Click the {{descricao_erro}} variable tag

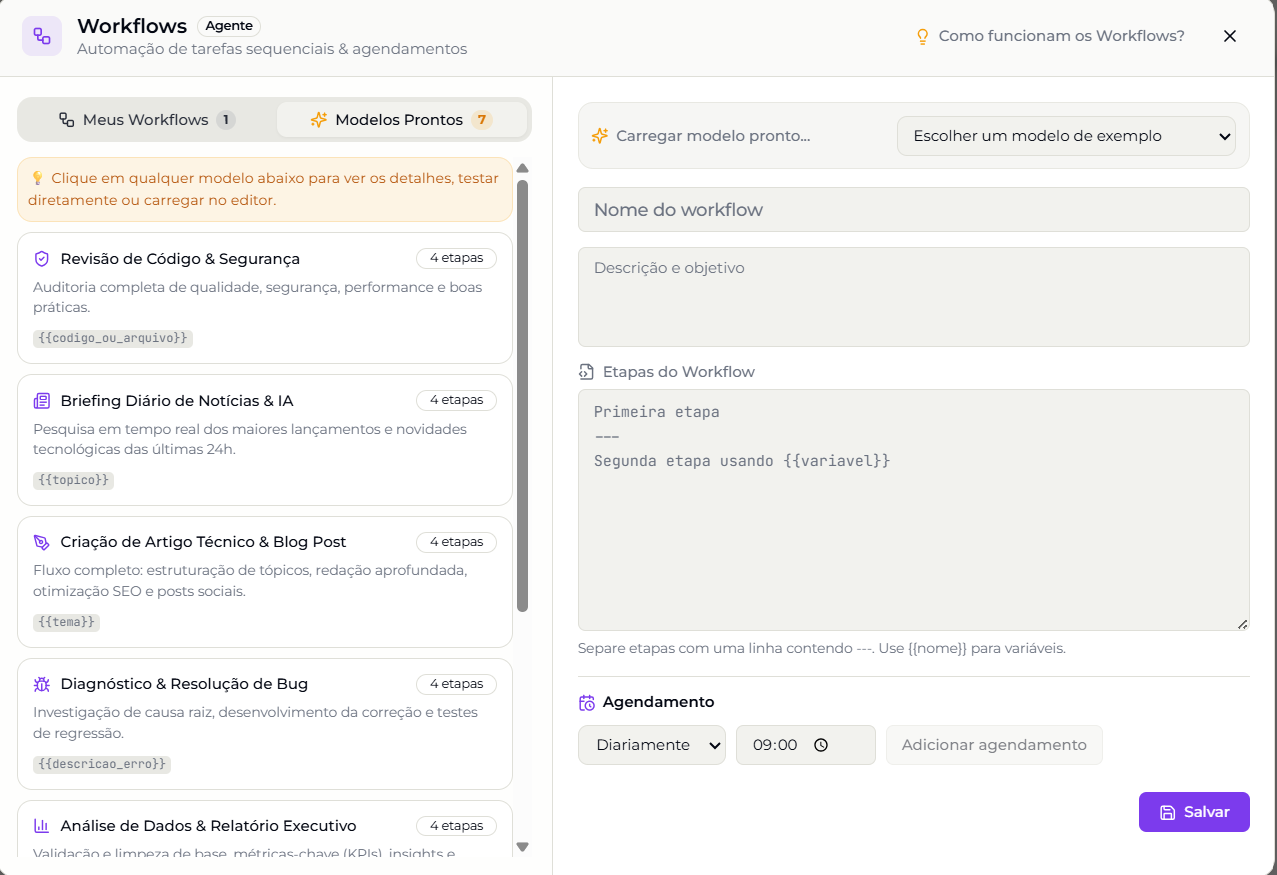point(102,764)
